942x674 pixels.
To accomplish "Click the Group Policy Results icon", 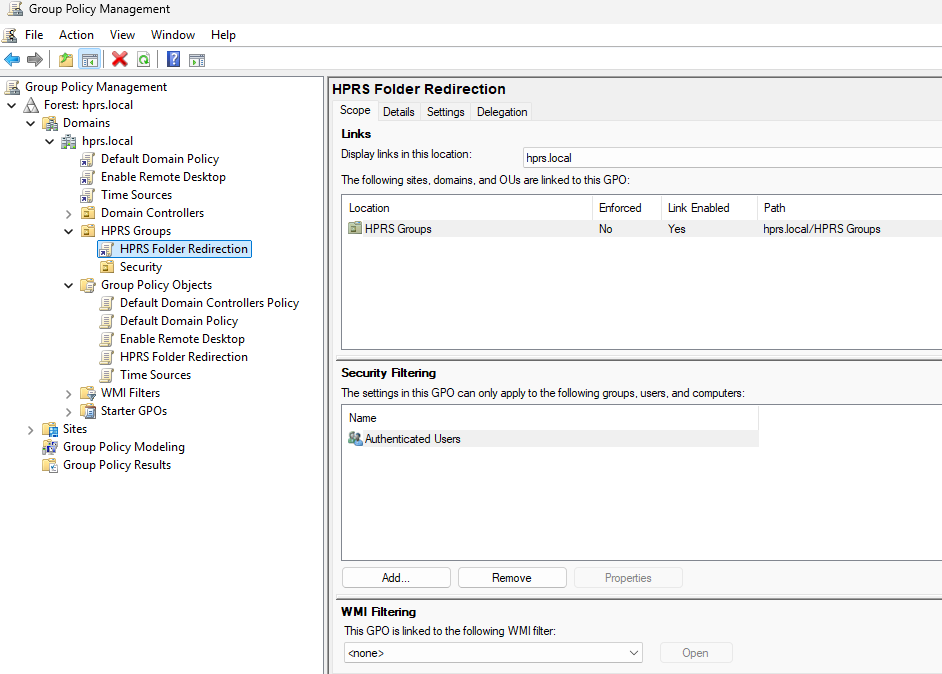I will [x=50, y=466].
